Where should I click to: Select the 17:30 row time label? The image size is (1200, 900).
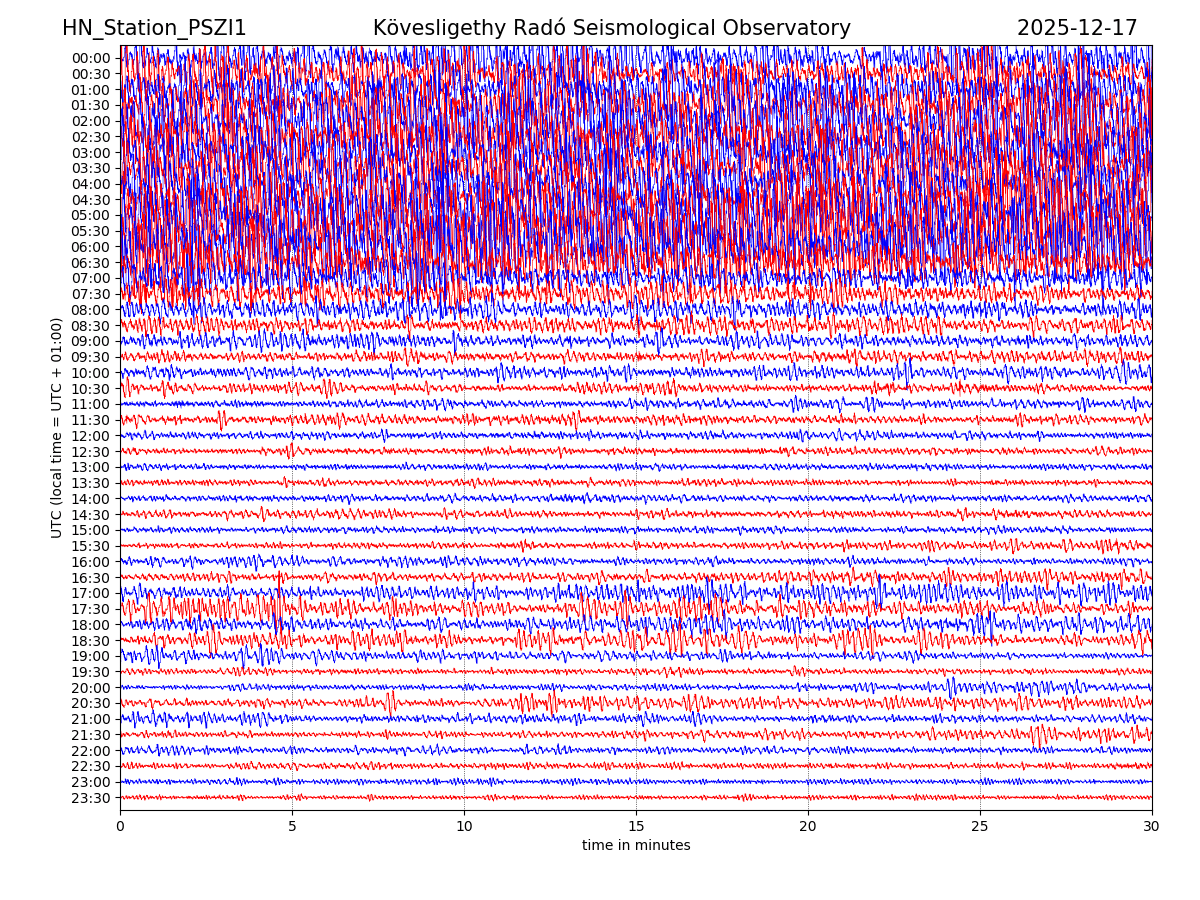pos(90,609)
